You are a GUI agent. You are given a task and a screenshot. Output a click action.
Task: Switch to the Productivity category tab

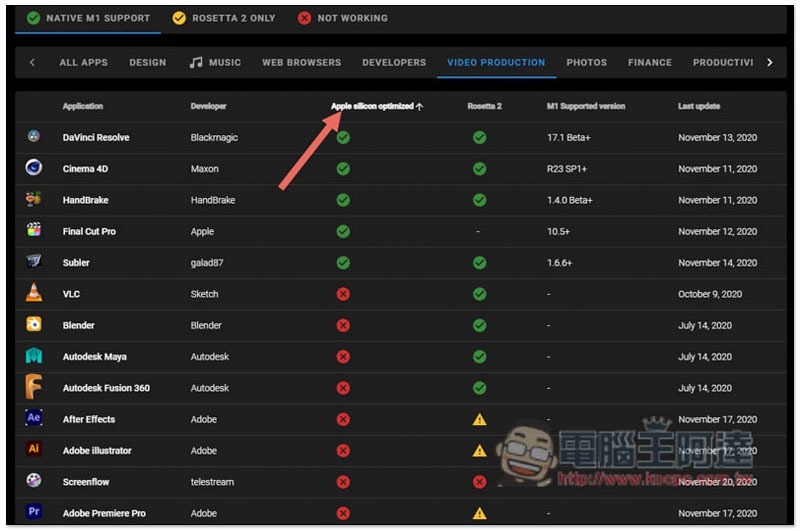tap(722, 62)
